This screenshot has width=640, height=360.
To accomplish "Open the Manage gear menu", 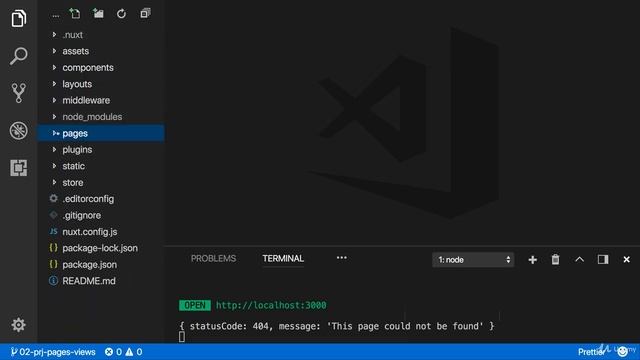I will [x=18, y=325].
